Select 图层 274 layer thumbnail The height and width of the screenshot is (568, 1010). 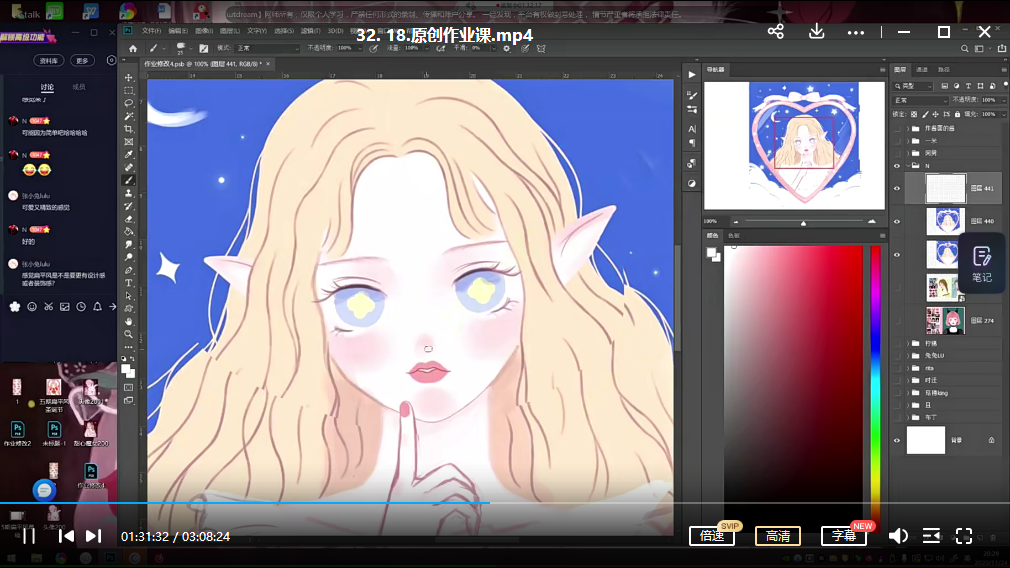point(945,321)
